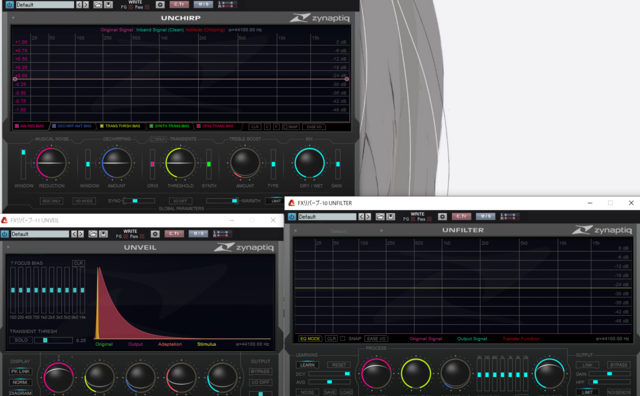The width and height of the screenshot is (640, 396).
Task: Adjust Treble Boost TYPE slider
Action: 273,164
